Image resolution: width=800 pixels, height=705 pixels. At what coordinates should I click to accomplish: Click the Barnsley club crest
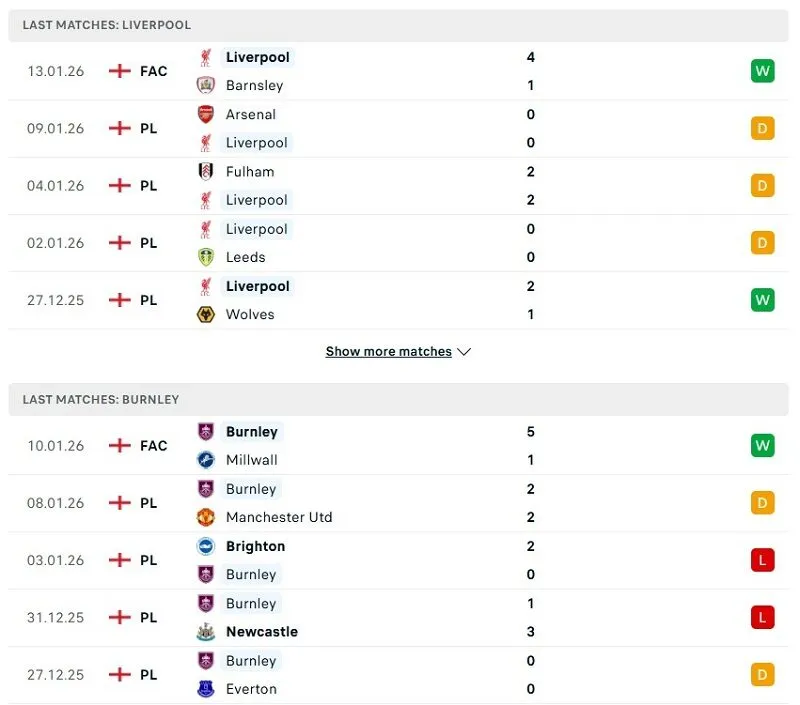click(206, 85)
